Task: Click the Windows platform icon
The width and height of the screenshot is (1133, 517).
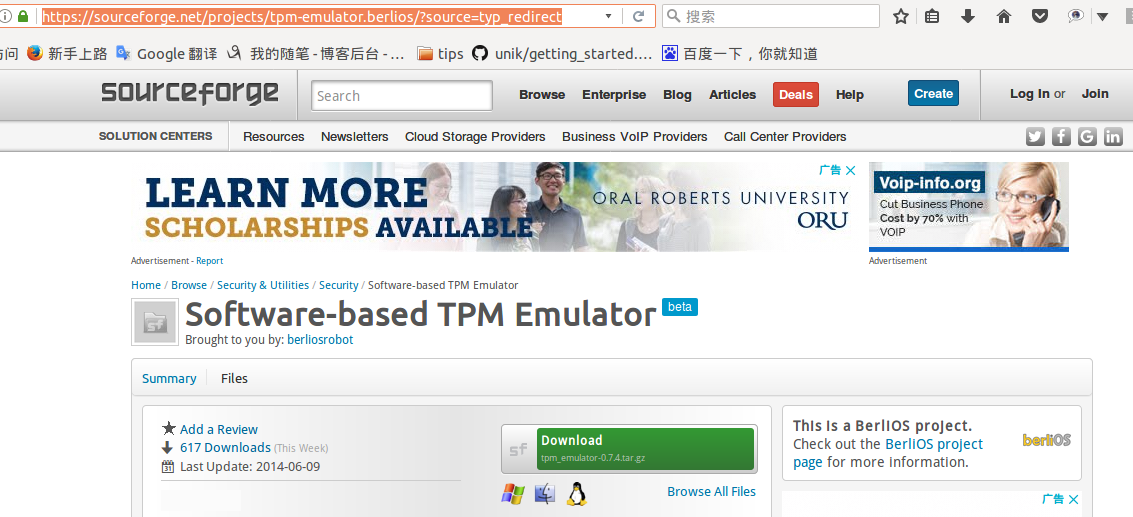Action: 512,494
